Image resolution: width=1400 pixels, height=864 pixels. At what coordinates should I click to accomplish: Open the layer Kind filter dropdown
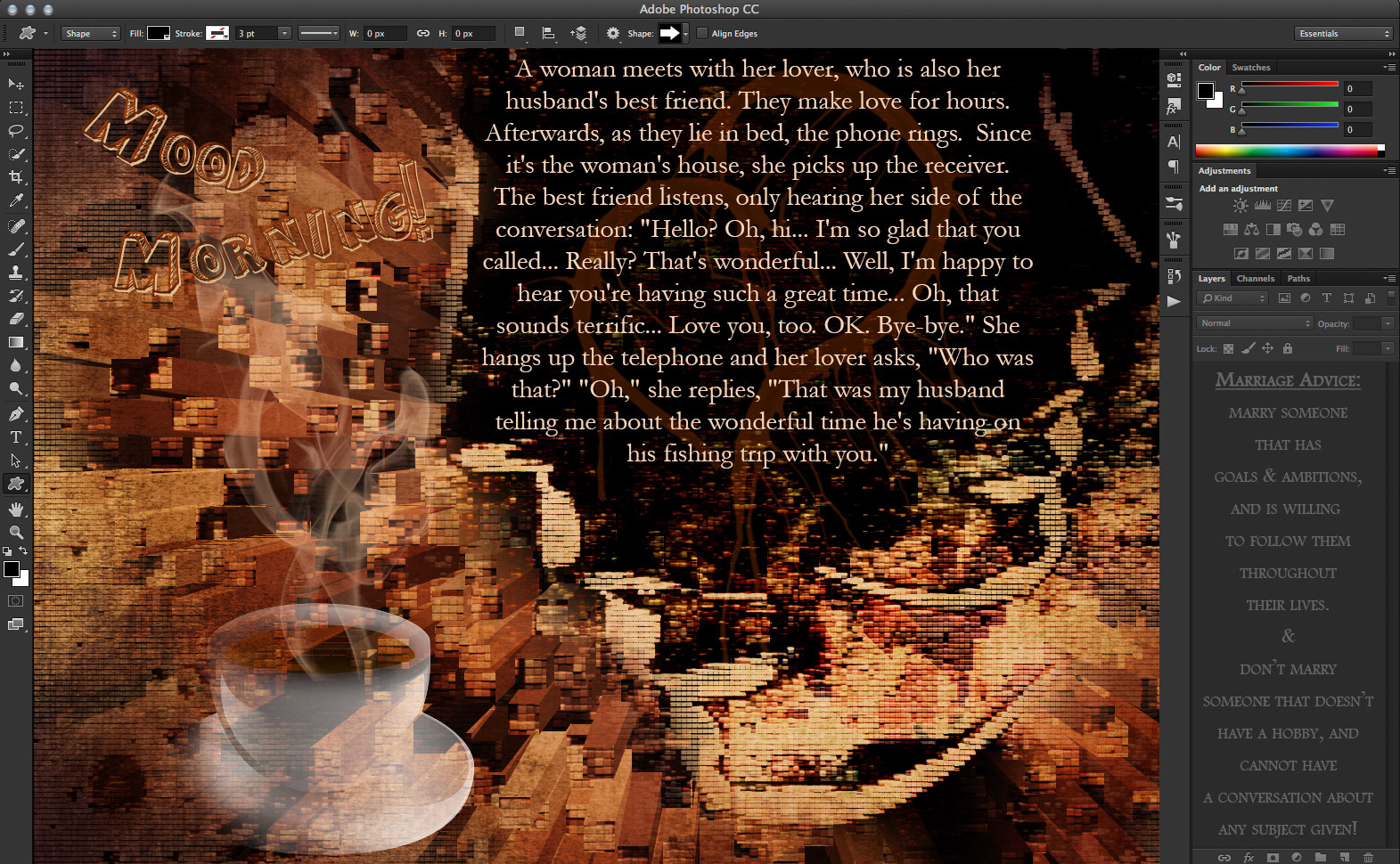(x=1232, y=298)
